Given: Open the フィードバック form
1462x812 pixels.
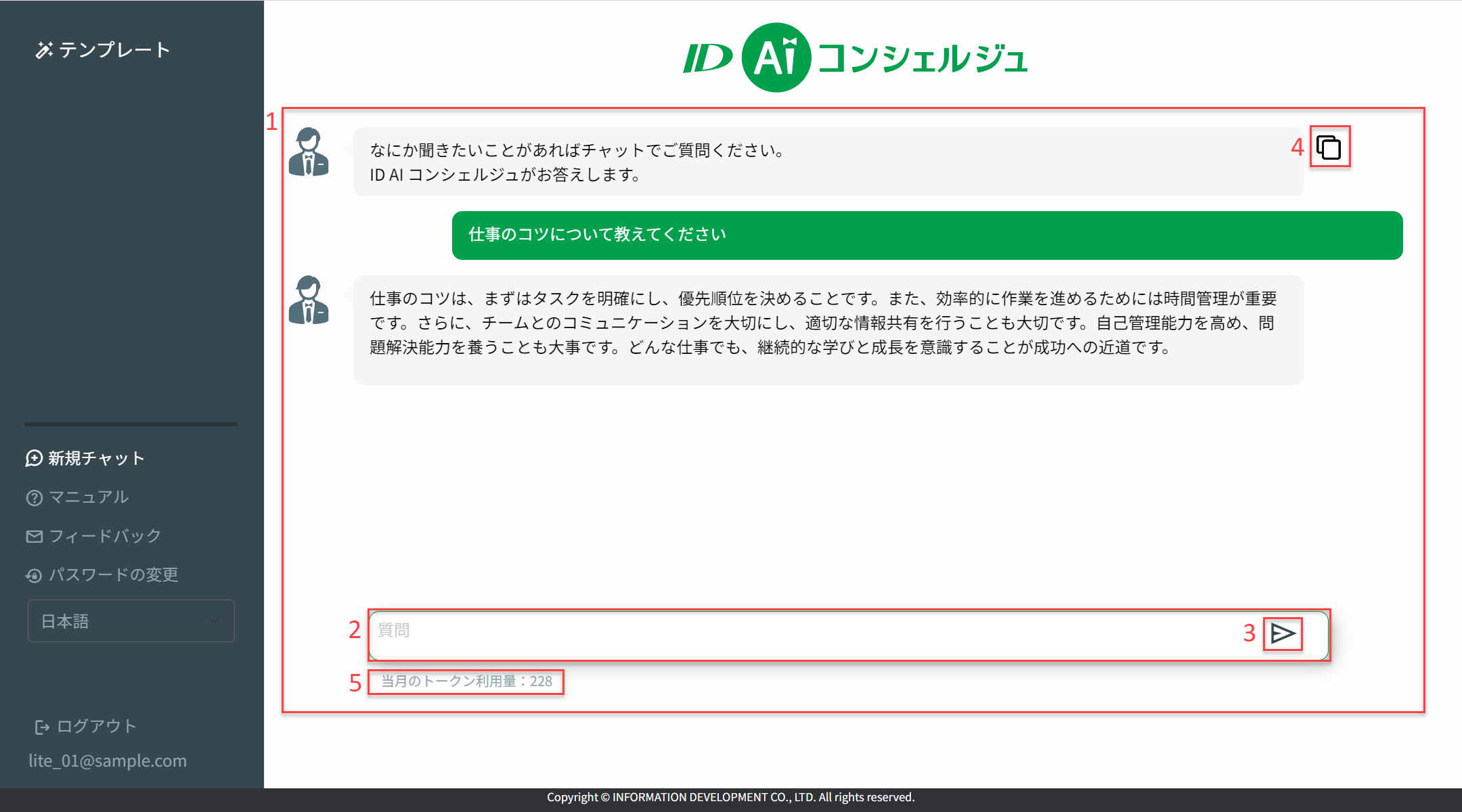Looking at the screenshot, I should click(x=93, y=536).
